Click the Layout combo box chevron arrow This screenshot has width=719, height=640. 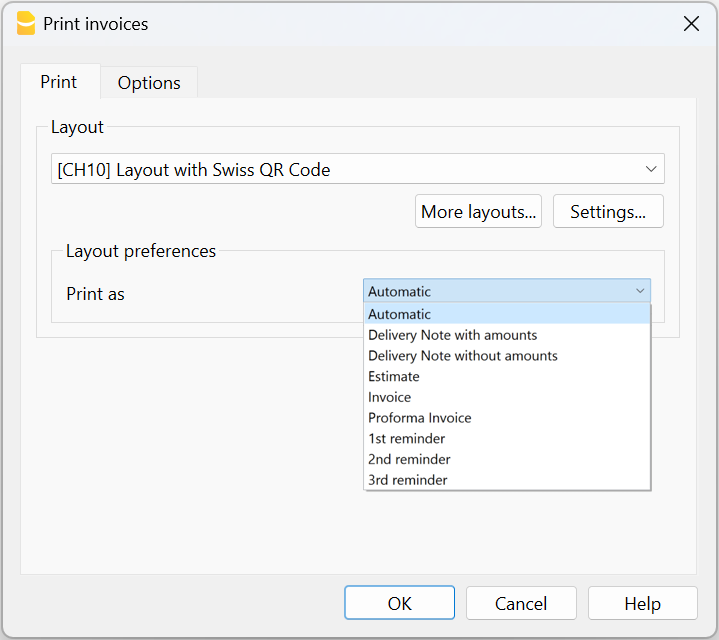pyautogui.click(x=651, y=169)
